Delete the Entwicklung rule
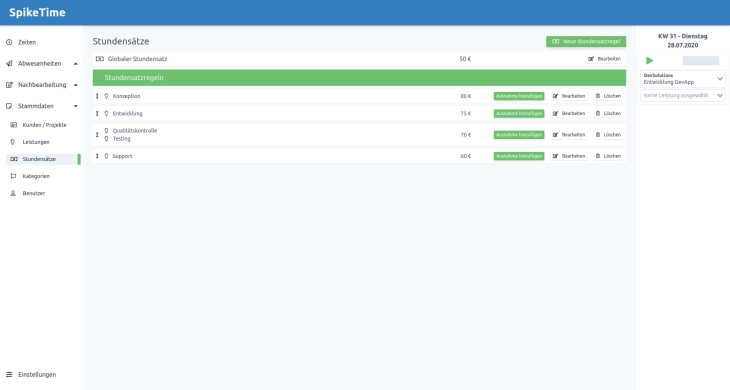The width and height of the screenshot is (730, 390). (608, 114)
